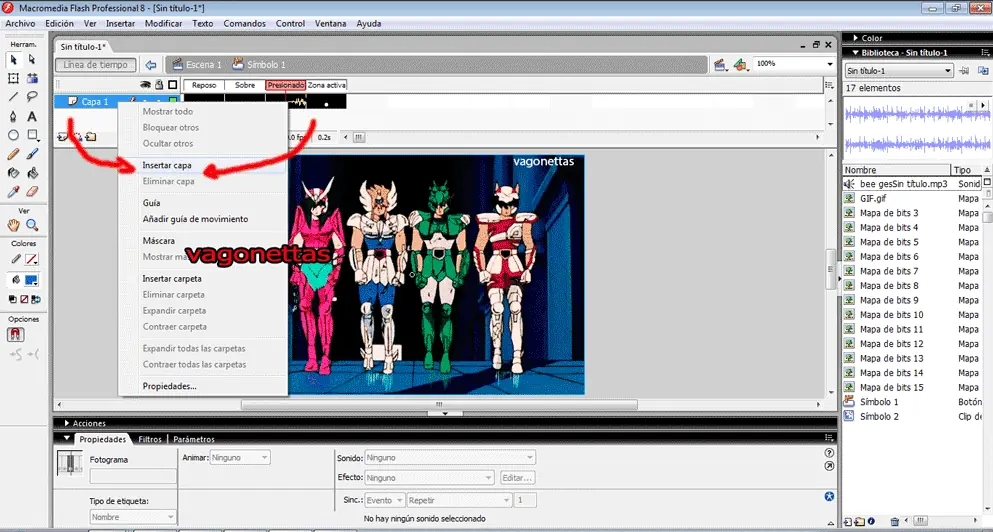Image resolution: width=993 pixels, height=532 pixels.
Task: Open the Modificar menu
Action: tap(163, 23)
